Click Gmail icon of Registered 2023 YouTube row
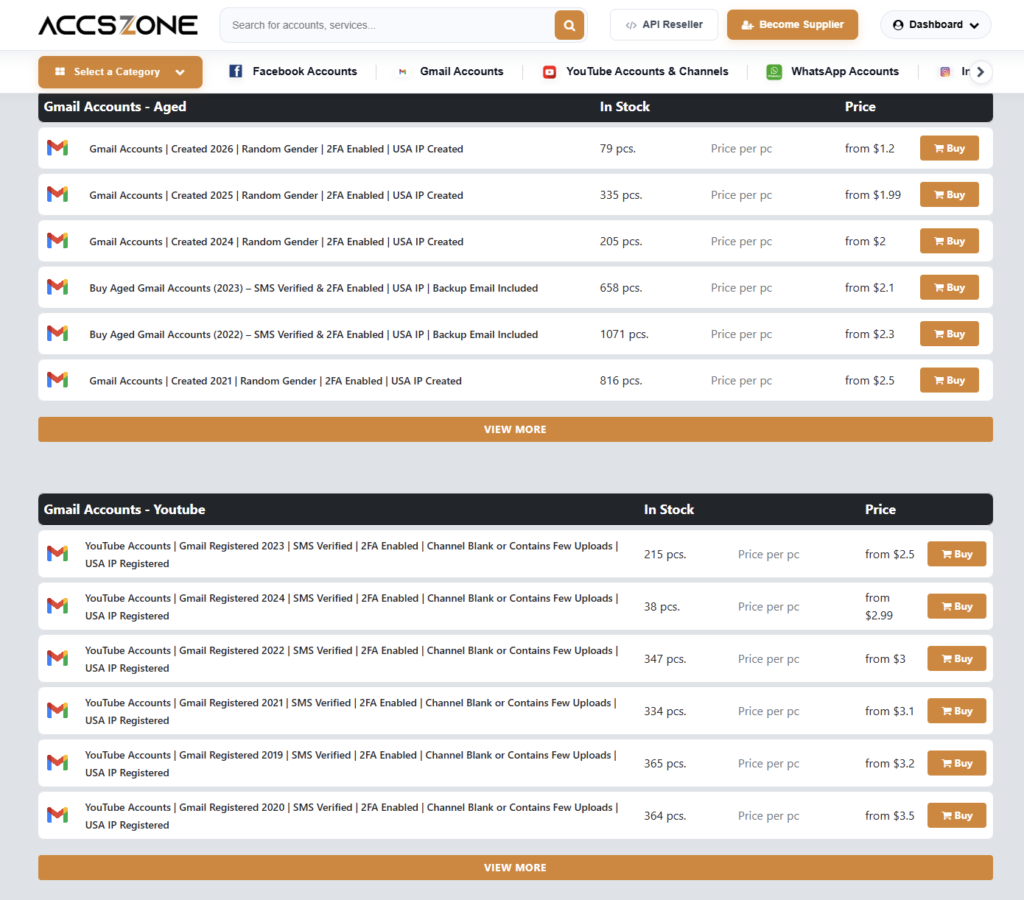The height and width of the screenshot is (900, 1024). [57, 554]
